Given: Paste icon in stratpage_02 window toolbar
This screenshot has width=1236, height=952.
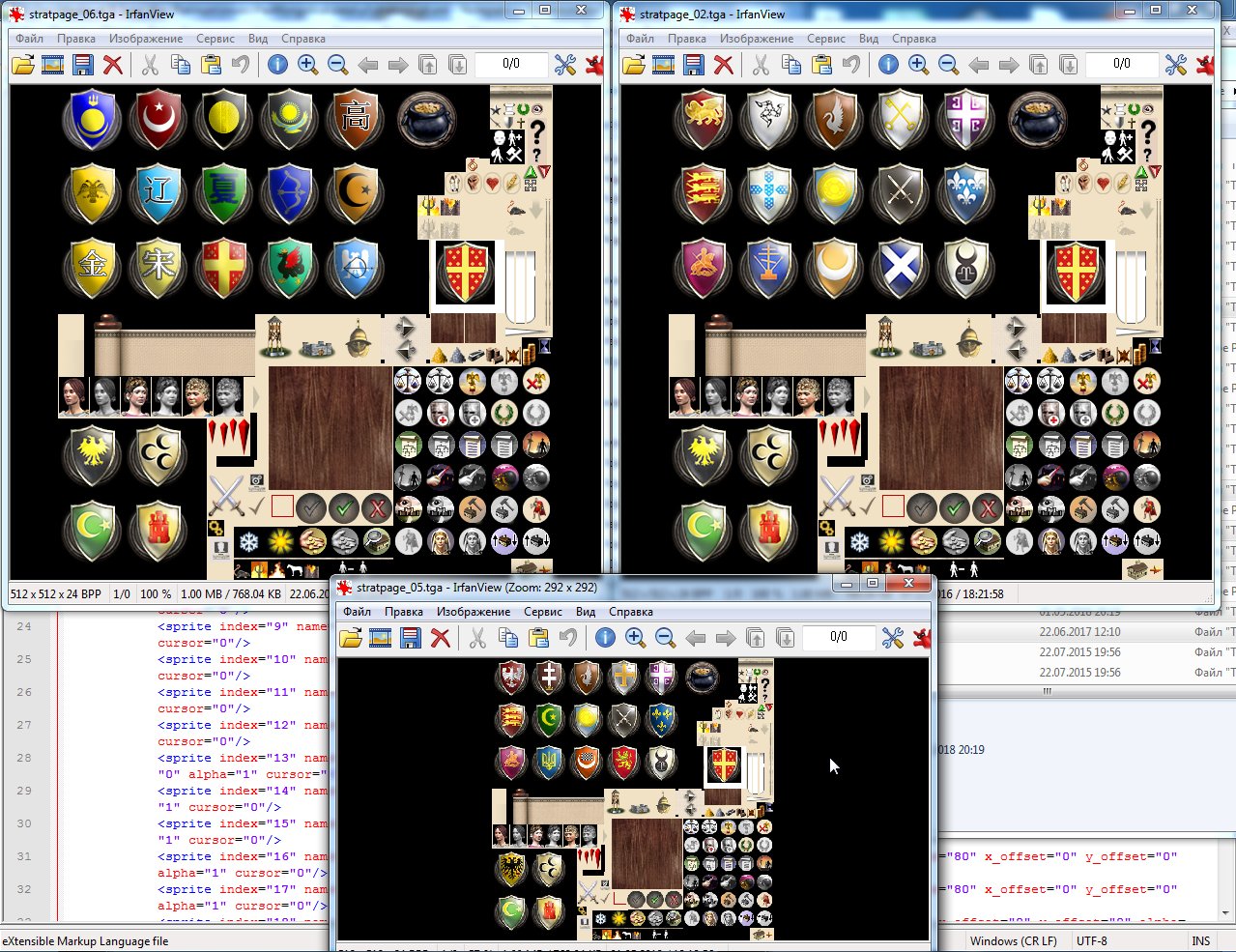Looking at the screenshot, I should [x=821, y=65].
